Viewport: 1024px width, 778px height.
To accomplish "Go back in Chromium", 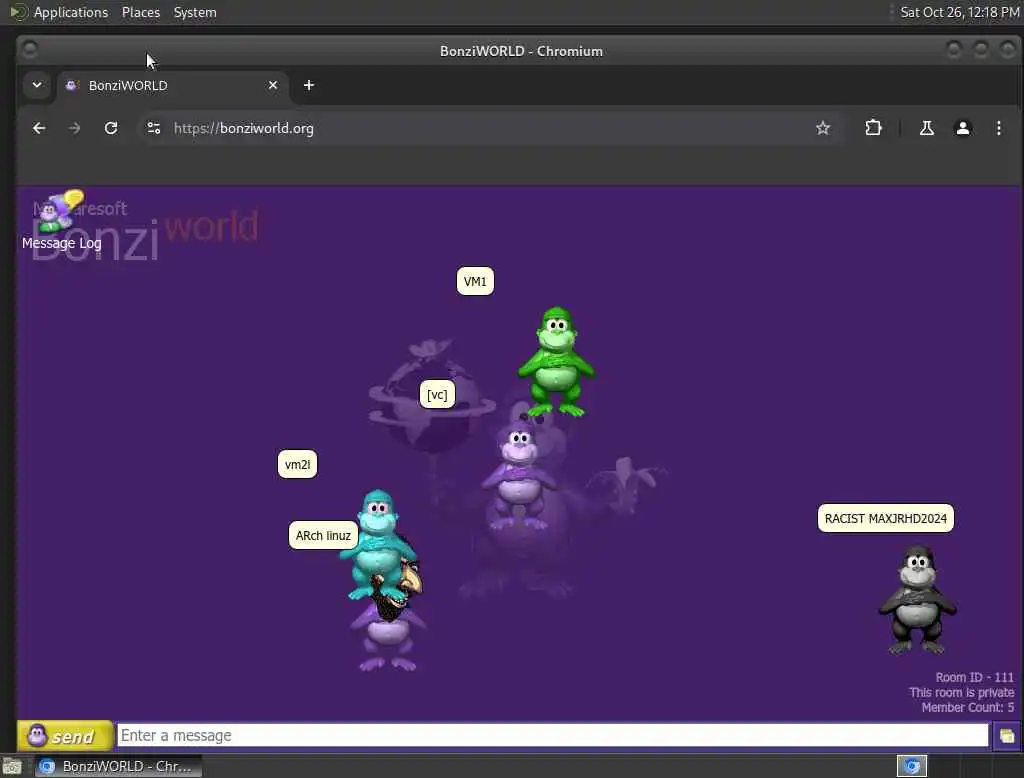I will point(39,128).
